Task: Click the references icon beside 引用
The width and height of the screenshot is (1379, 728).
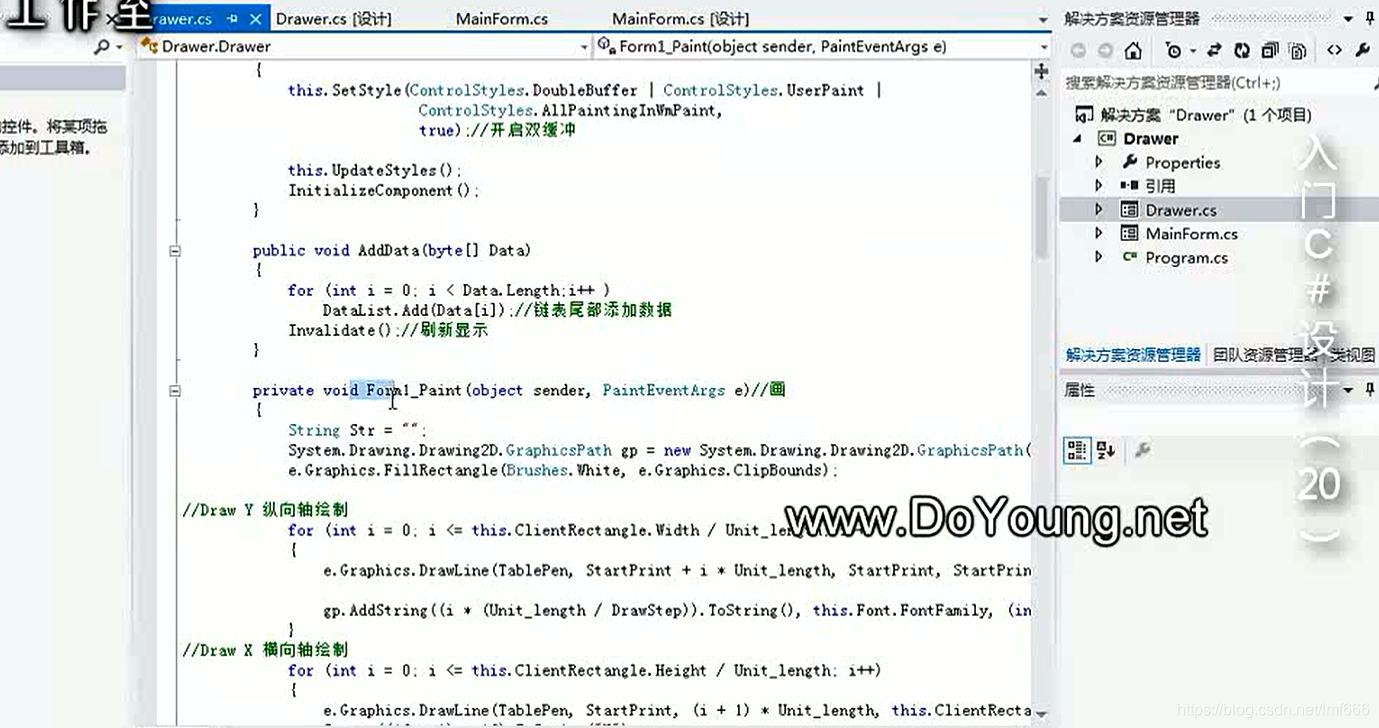Action: click(1129, 186)
